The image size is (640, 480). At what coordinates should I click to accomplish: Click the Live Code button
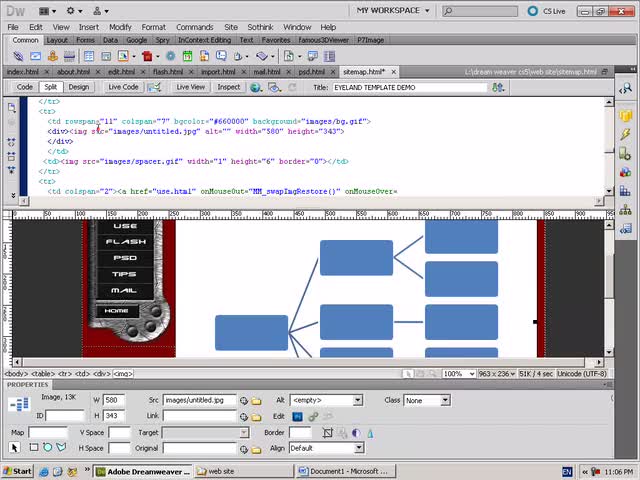point(123,87)
